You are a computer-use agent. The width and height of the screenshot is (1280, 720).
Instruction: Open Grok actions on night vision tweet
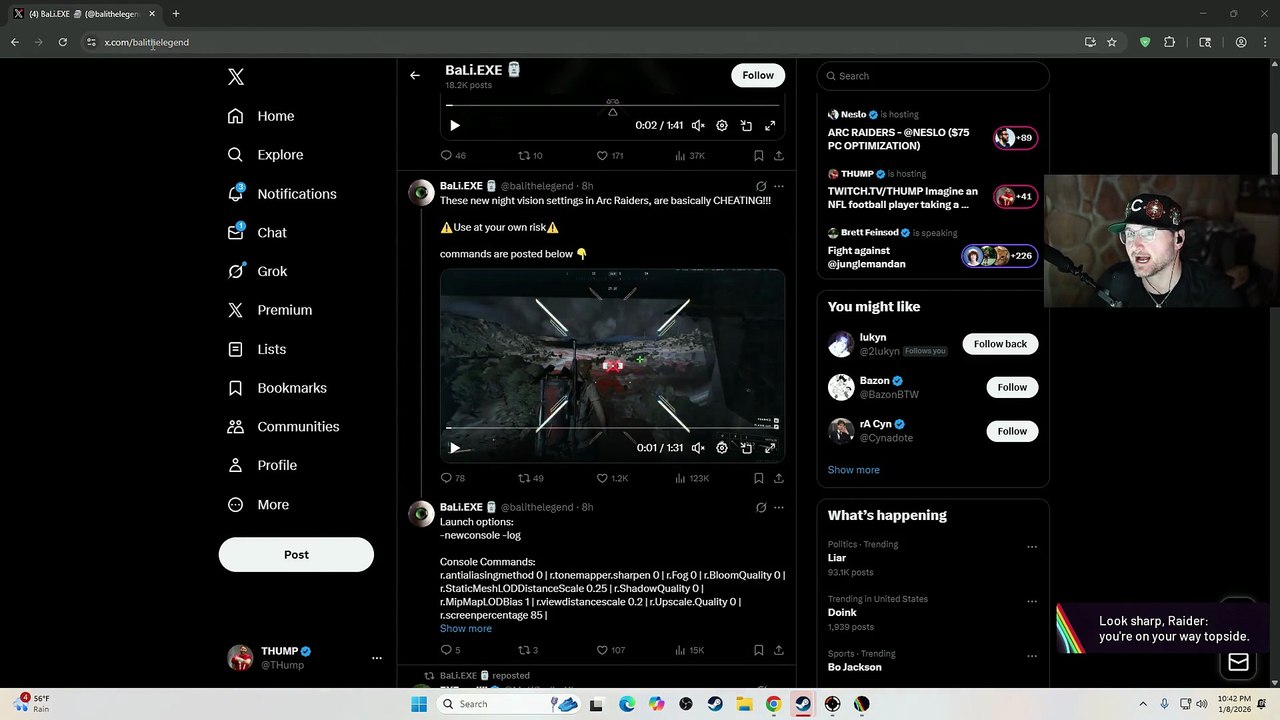tap(761, 186)
